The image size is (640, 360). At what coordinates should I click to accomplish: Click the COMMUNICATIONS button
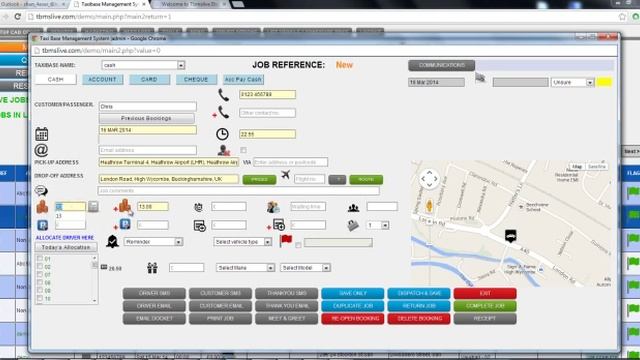[441, 65]
